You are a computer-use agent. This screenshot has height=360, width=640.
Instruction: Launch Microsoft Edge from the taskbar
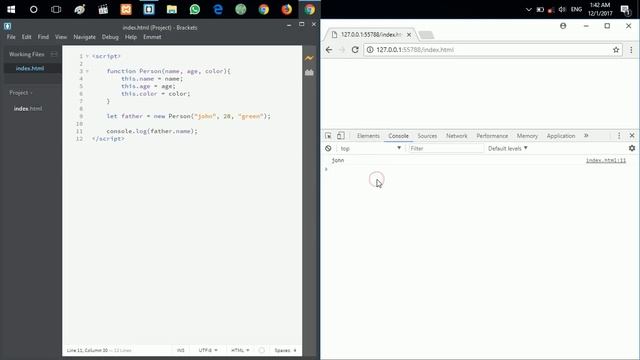pyautogui.click(x=218, y=9)
